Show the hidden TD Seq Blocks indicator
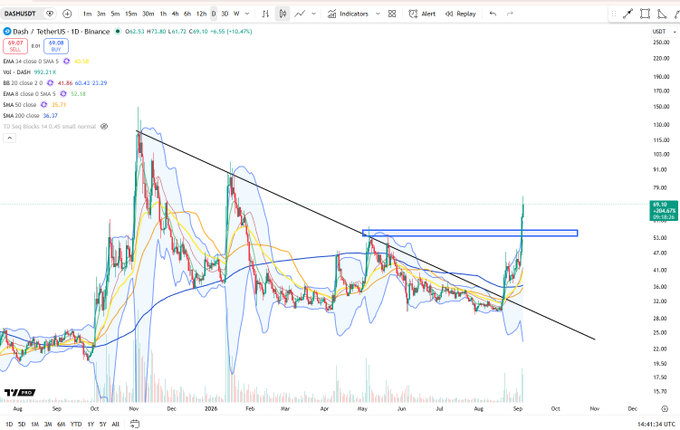 (x=104, y=127)
